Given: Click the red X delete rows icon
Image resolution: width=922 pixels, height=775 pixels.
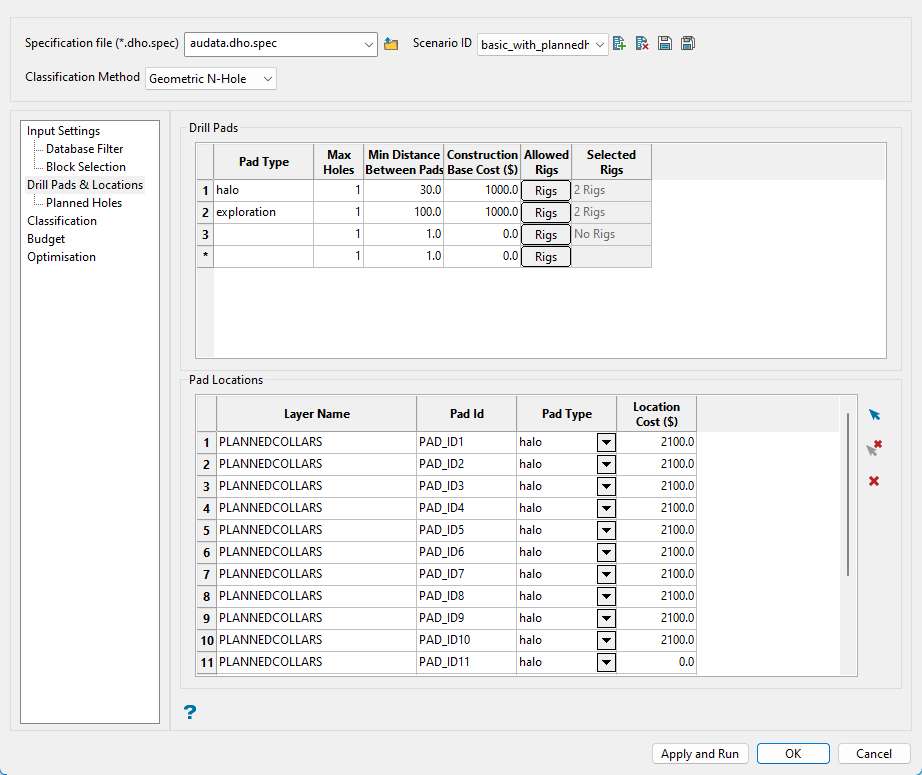Looking at the screenshot, I should 874,482.
